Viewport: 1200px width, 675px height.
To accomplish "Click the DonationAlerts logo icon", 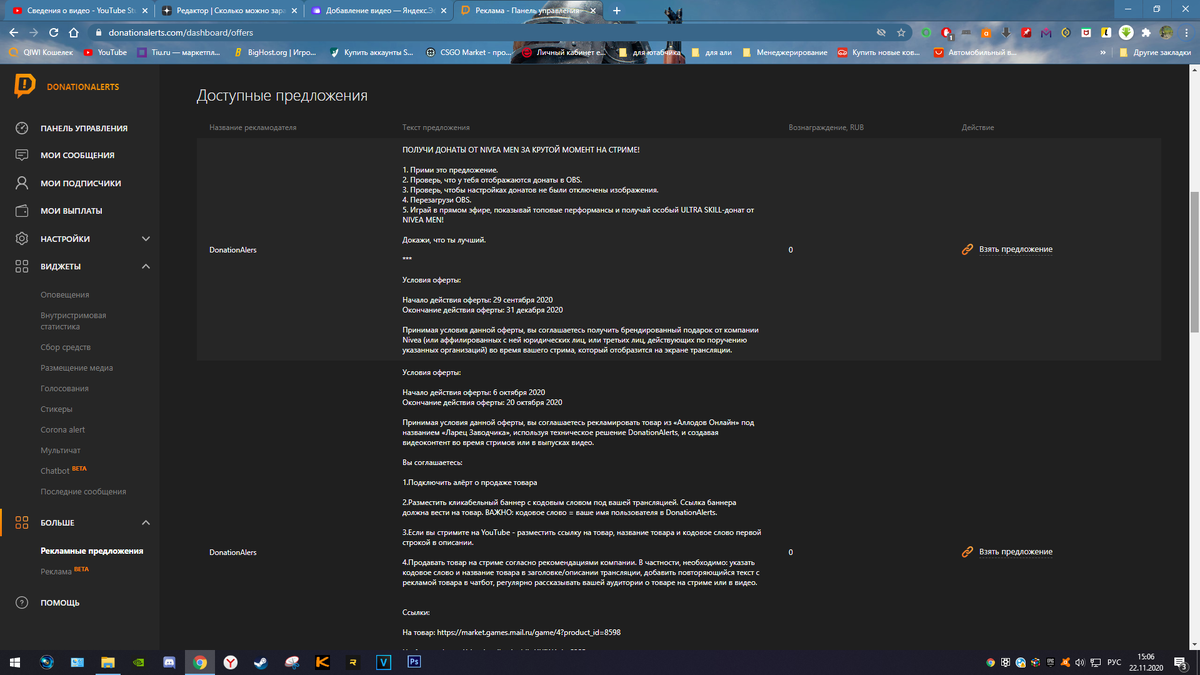I will pyautogui.click(x=25, y=86).
